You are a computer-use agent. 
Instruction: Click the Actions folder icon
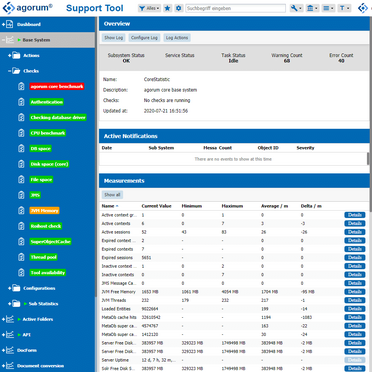coord(16,56)
